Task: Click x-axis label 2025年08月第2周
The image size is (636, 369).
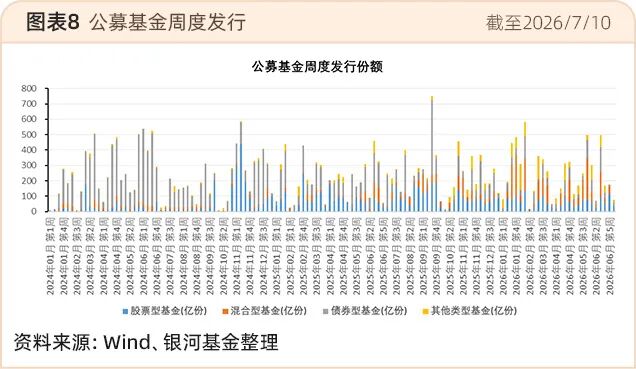Action: click(x=410, y=256)
